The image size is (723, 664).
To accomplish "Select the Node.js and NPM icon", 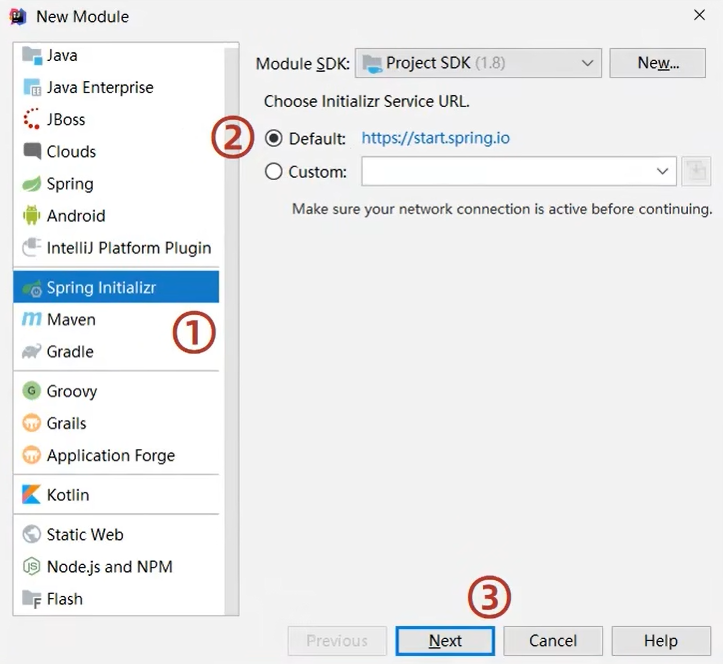I will coord(31,567).
